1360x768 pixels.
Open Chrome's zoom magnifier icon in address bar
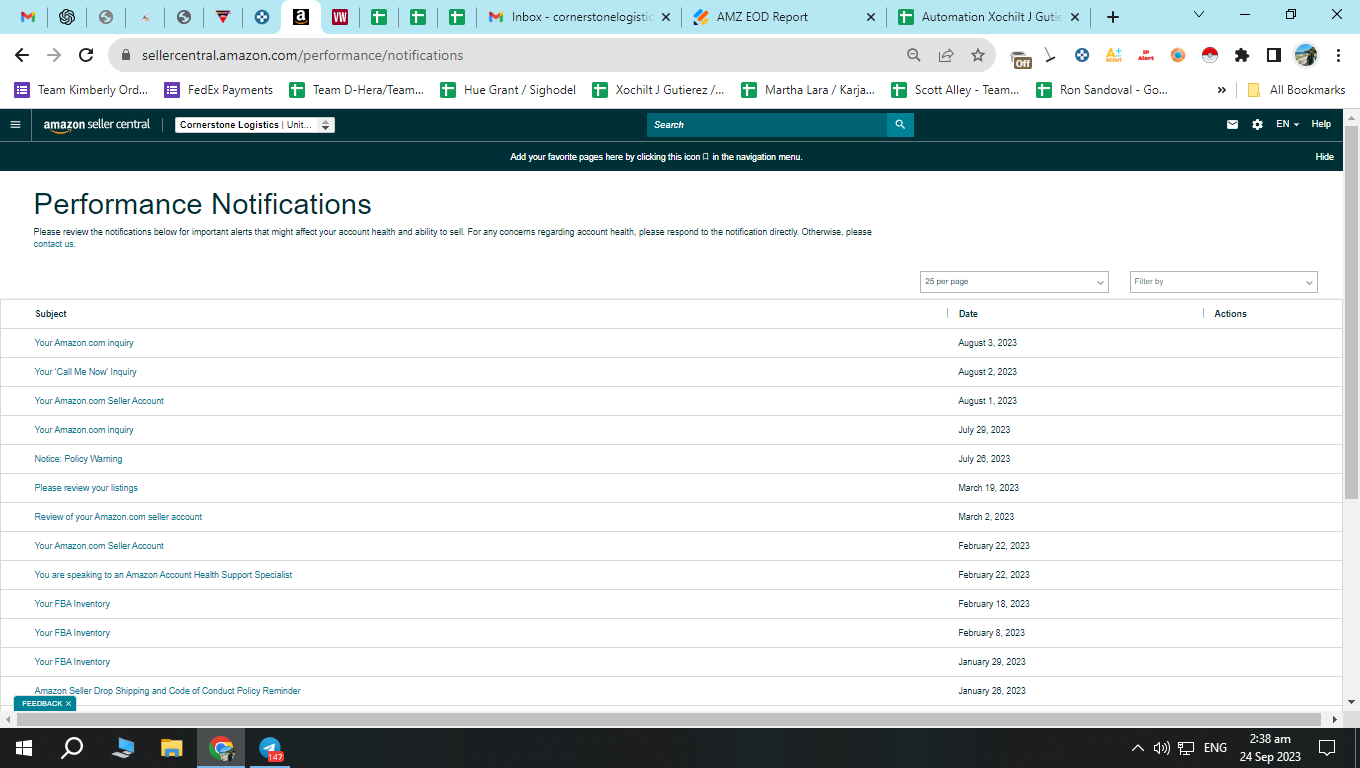click(913, 55)
